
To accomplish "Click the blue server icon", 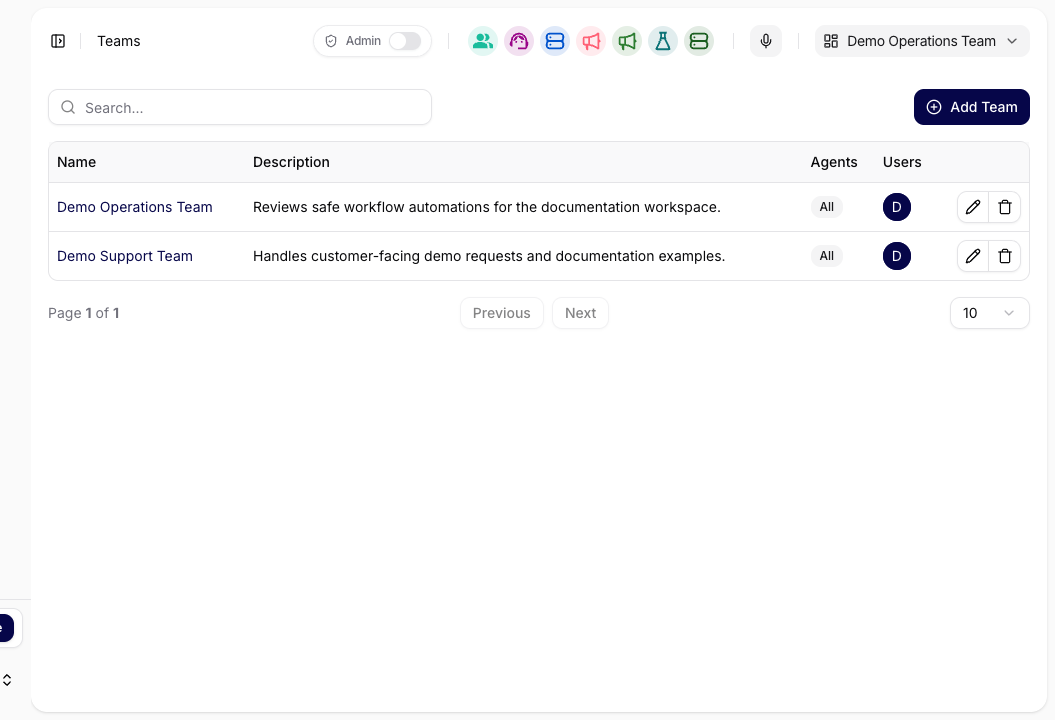I will point(554,41).
